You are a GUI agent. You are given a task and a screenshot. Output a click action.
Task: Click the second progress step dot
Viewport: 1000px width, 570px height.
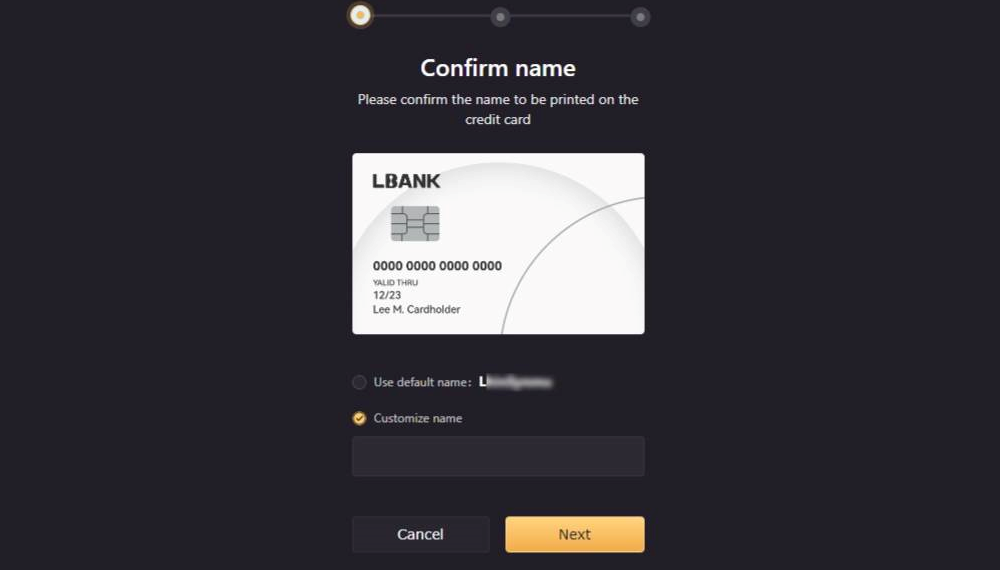(501, 17)
